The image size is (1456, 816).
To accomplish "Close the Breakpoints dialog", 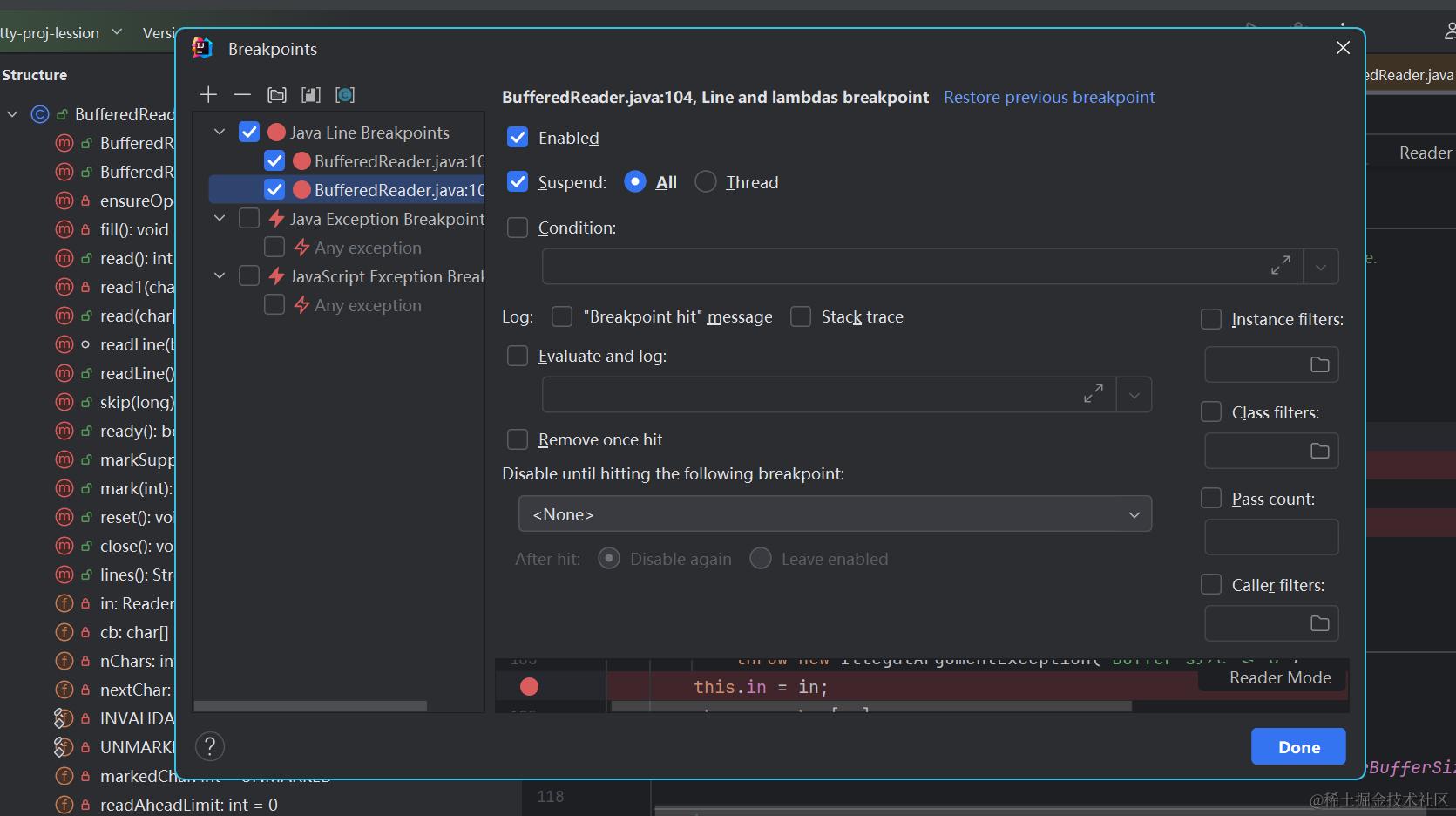I will point(1343,48).
